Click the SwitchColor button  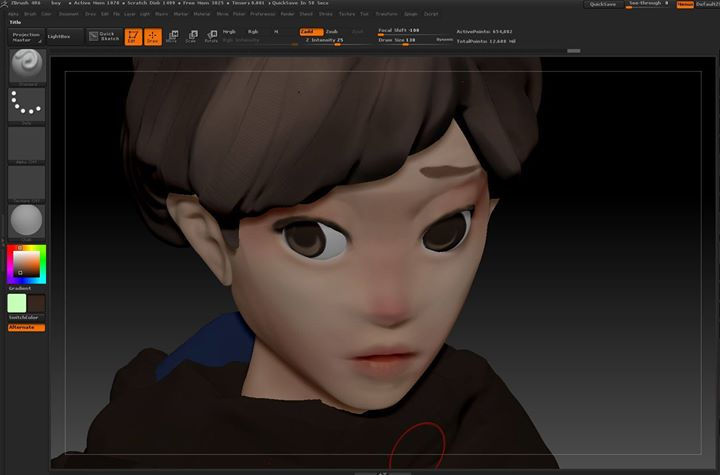coord(23,317)
